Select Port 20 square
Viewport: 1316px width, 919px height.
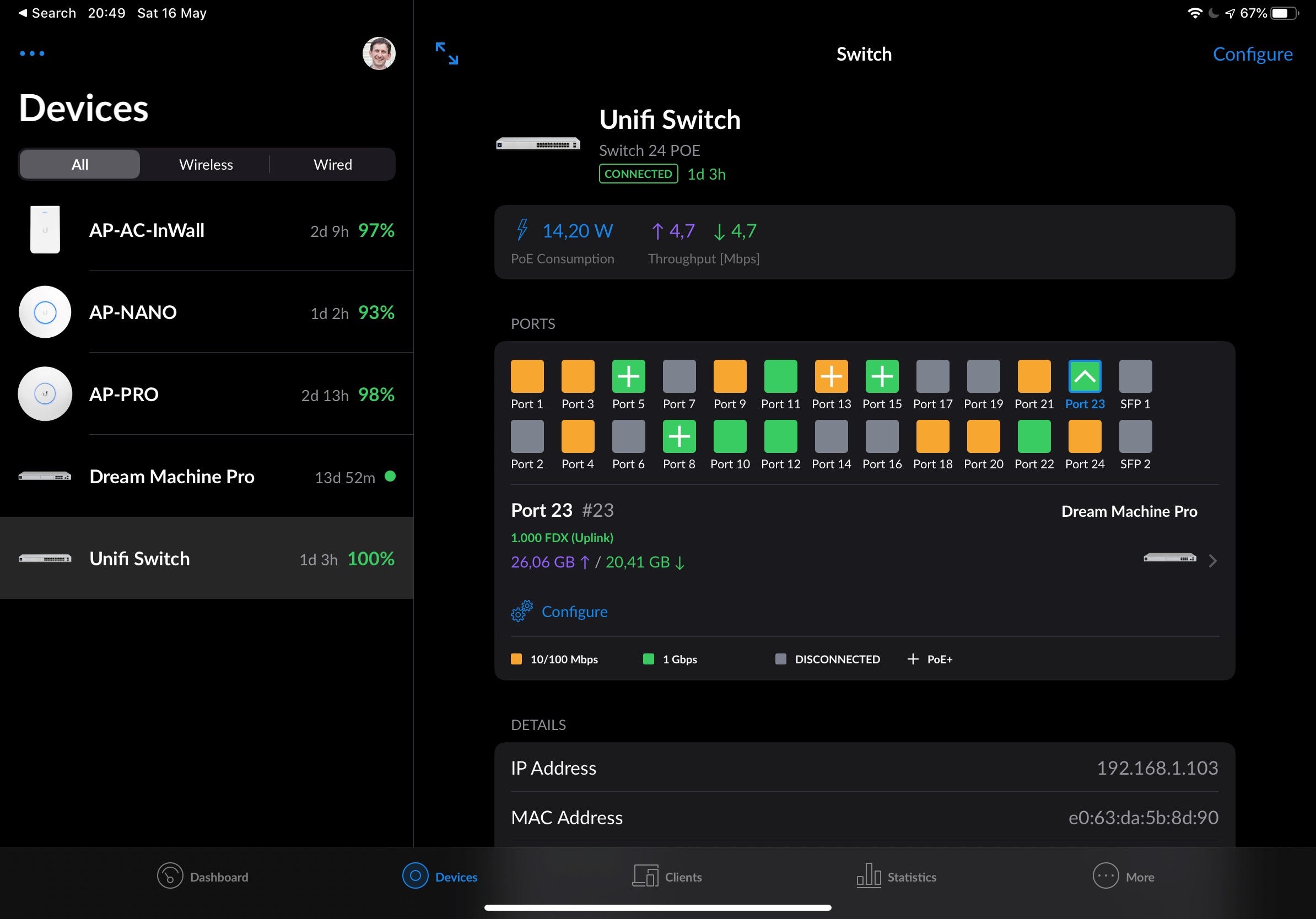click(984, 436)
